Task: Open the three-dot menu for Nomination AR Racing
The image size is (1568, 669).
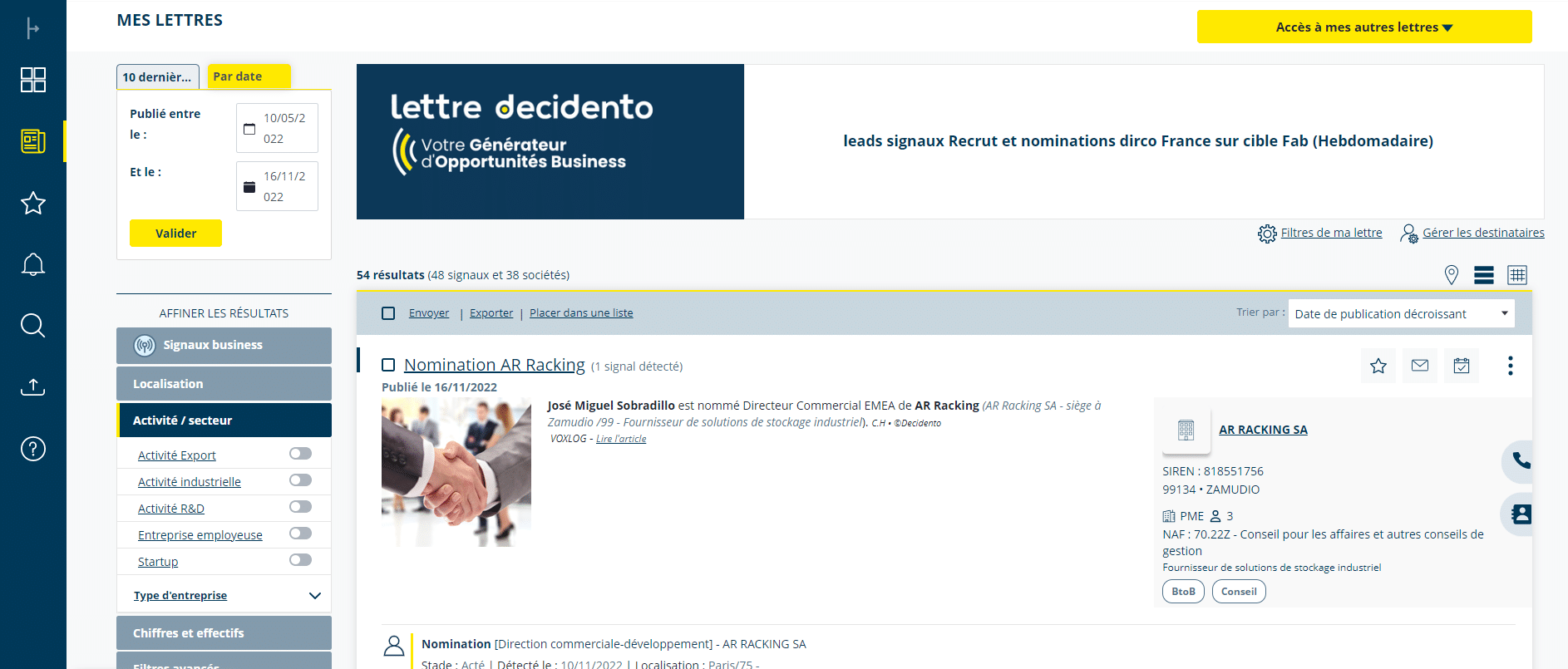Action: pyautogui.click(x=1510, y=366)
